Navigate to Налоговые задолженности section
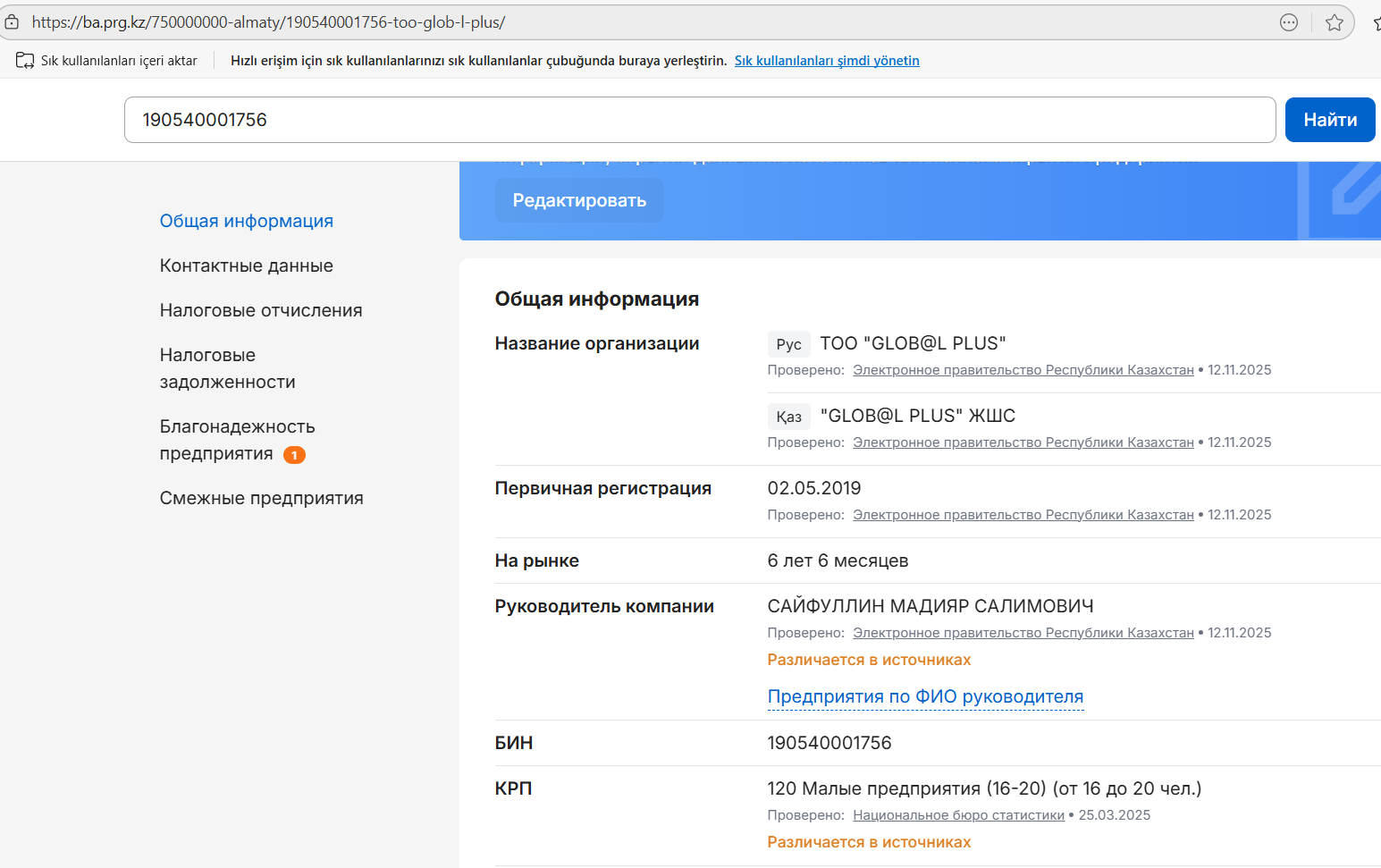 [x=227, y=368]
